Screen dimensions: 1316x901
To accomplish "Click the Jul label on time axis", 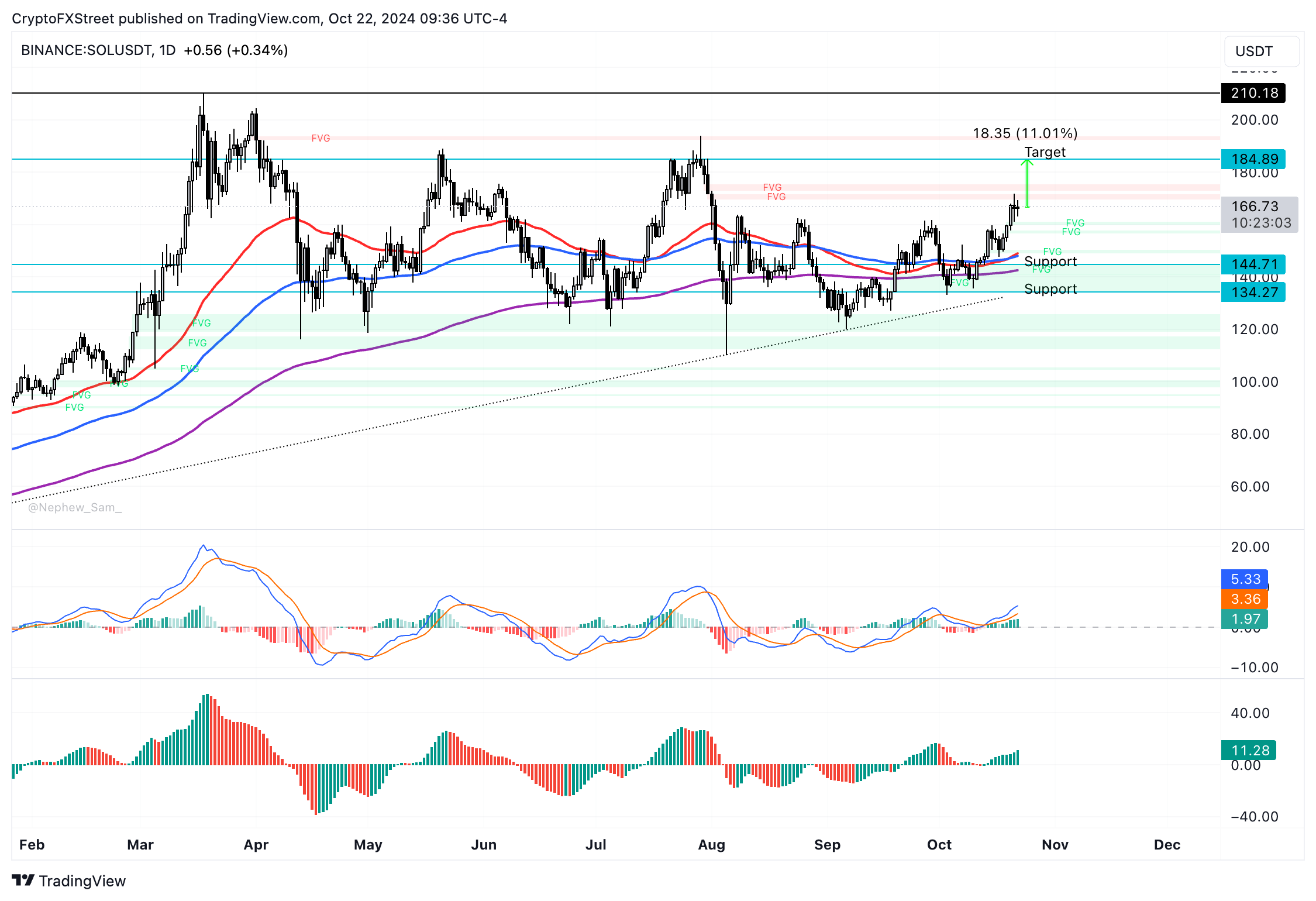I will click(596, 845).
